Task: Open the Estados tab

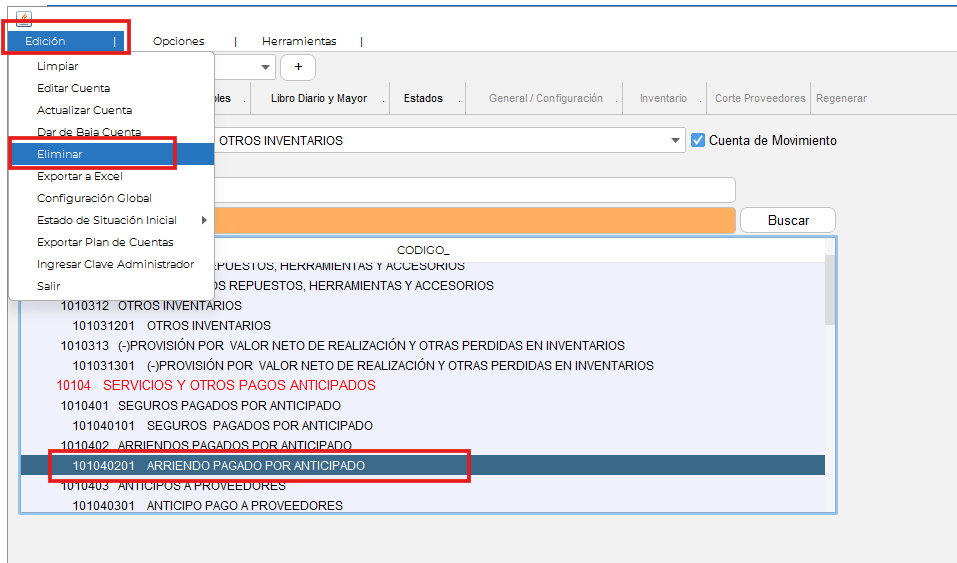Action: point(423,98)
